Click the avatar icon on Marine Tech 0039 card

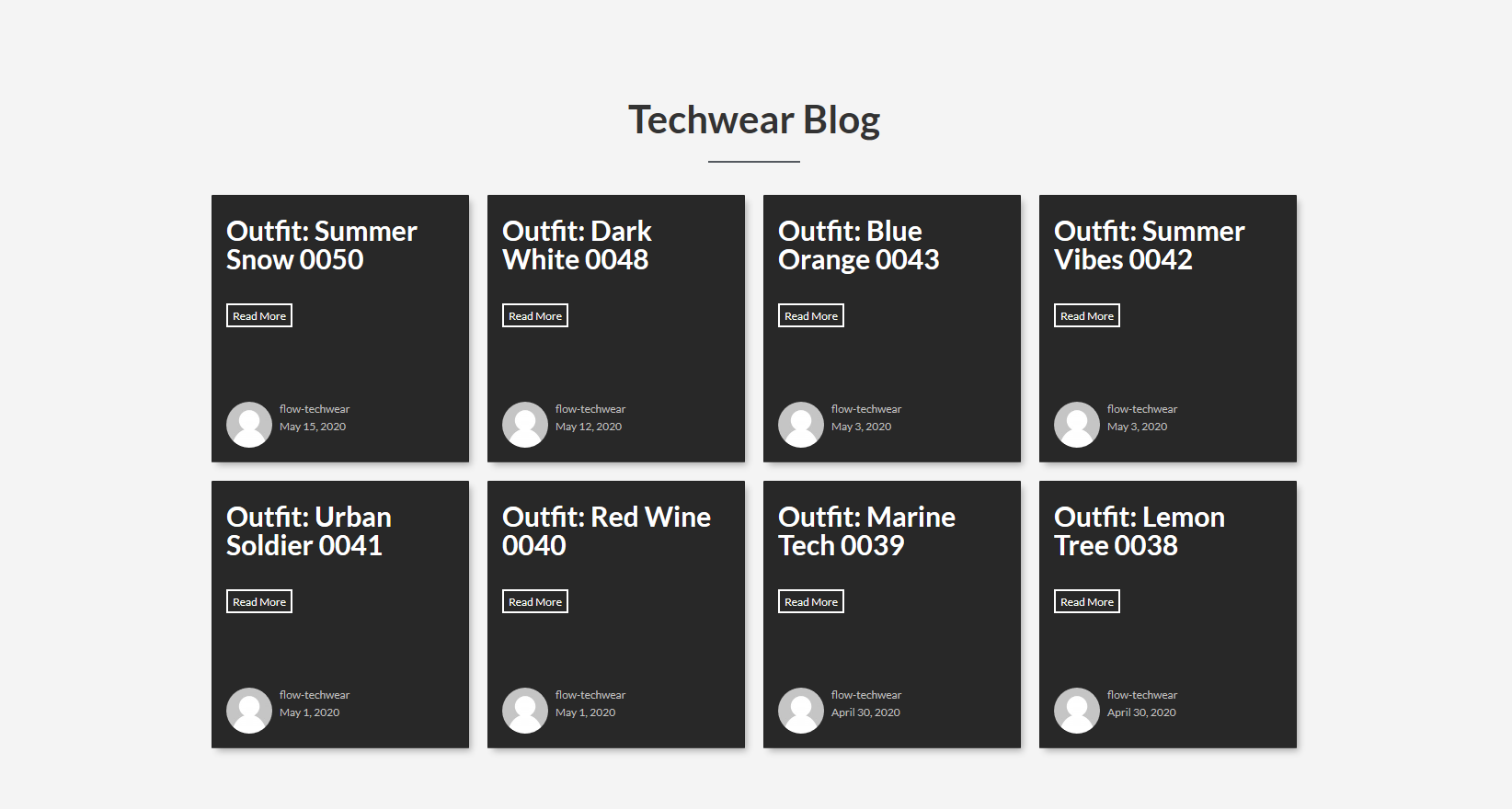(801, 711)
